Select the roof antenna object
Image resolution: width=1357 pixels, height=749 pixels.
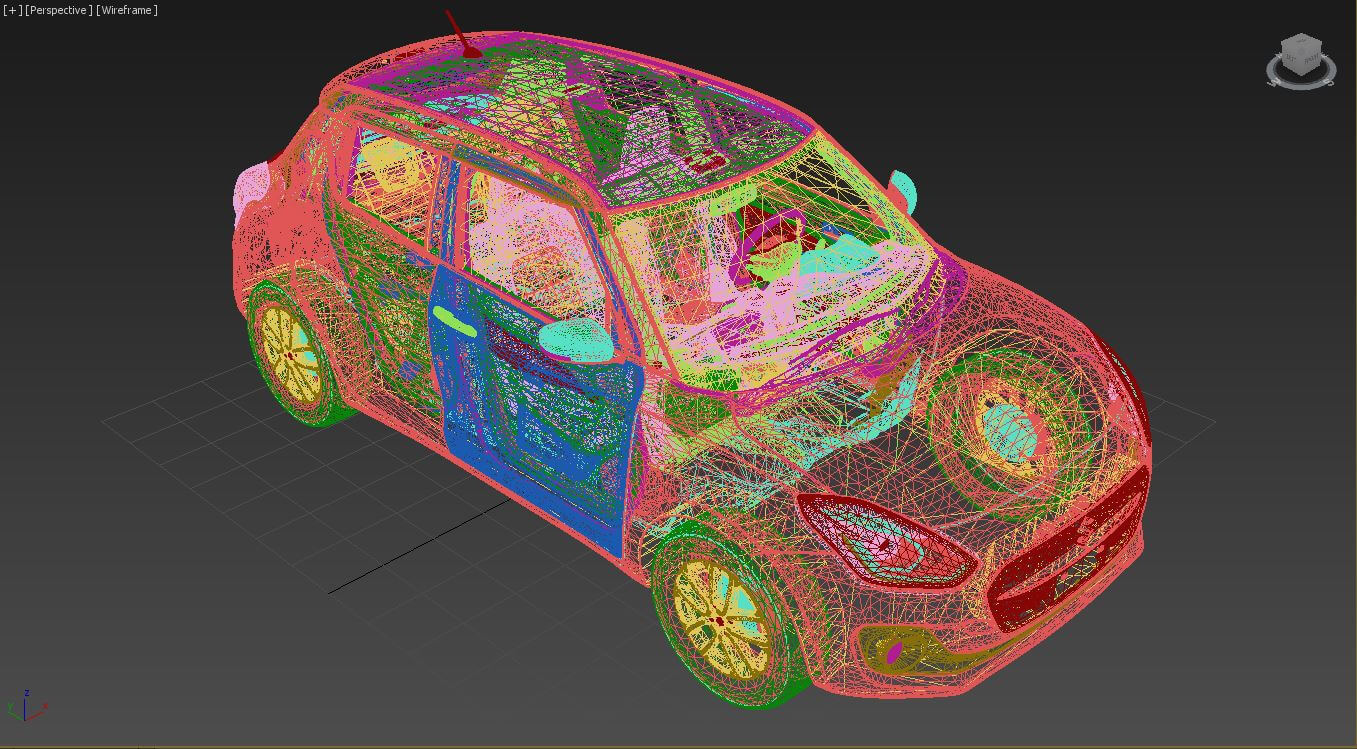click(464, 34)
